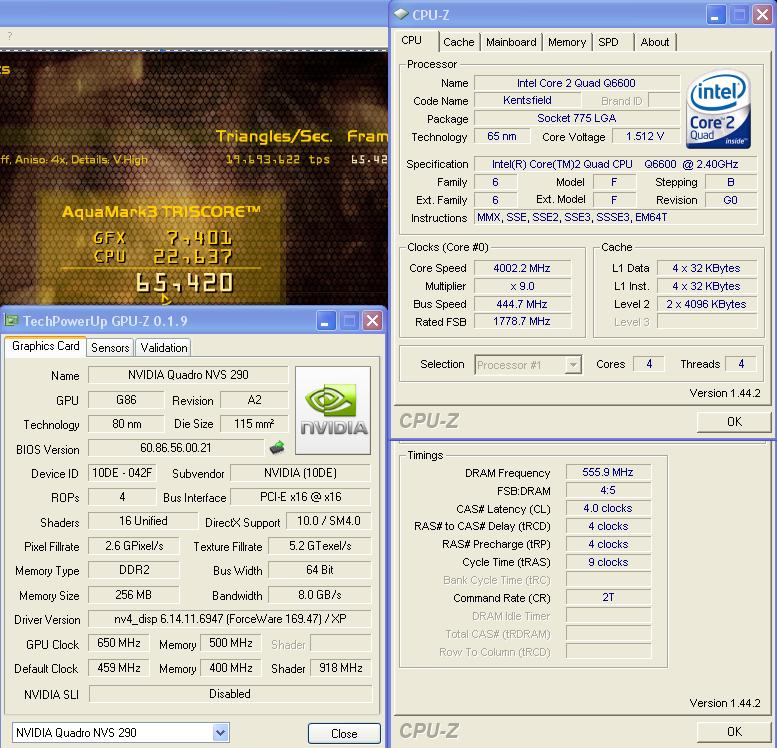This screenshot has height=748, width=777.
Task: Open the Memory tab in CPU-Z
Action: pyautogui.click(x=567, y=43)
